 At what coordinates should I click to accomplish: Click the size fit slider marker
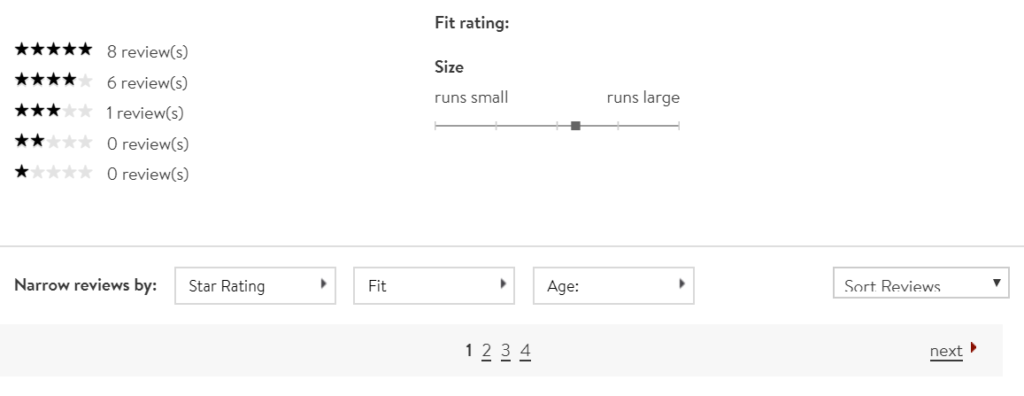[575, 125]
